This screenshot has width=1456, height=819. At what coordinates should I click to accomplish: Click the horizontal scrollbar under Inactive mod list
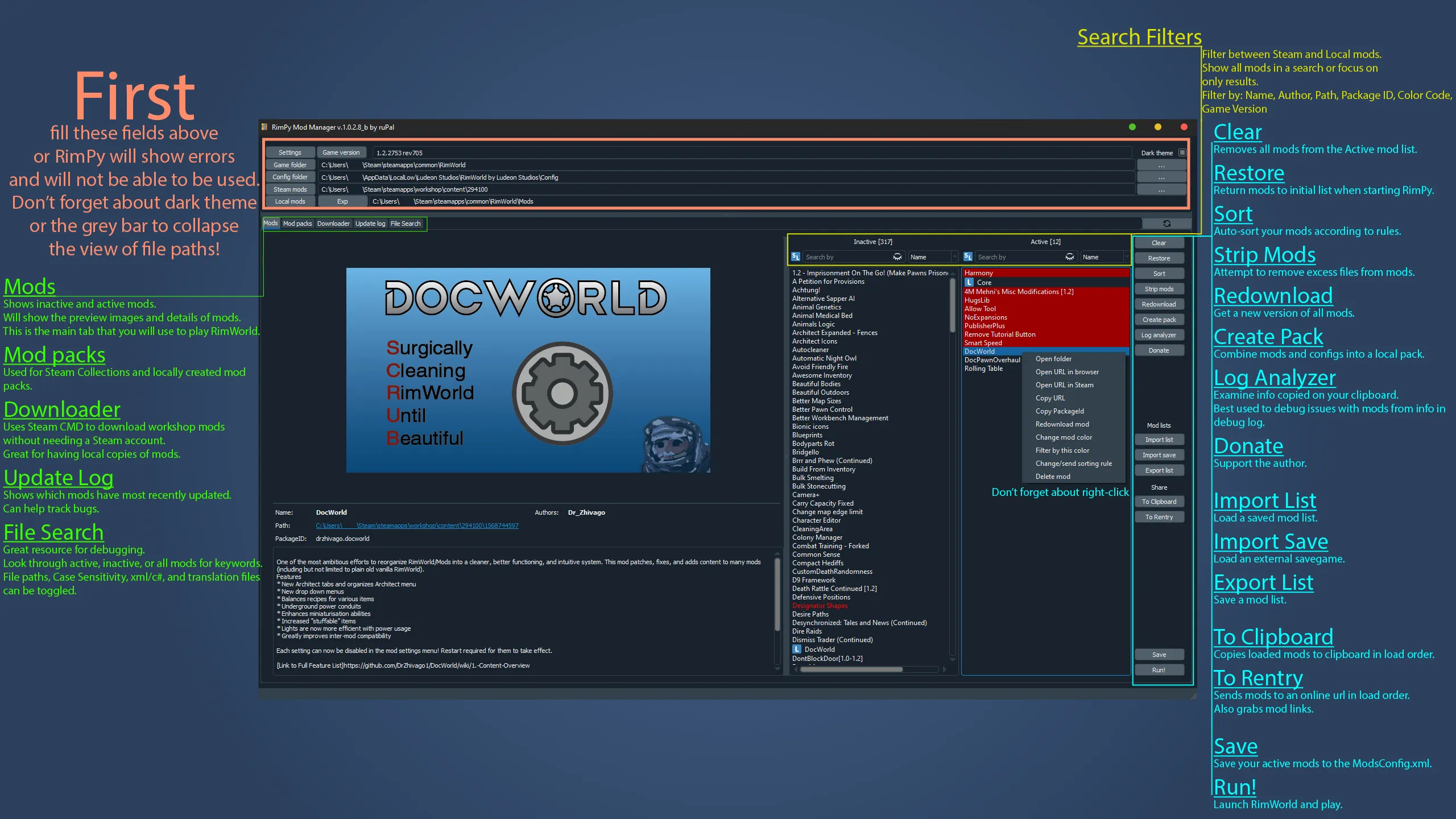pos(851,669)
